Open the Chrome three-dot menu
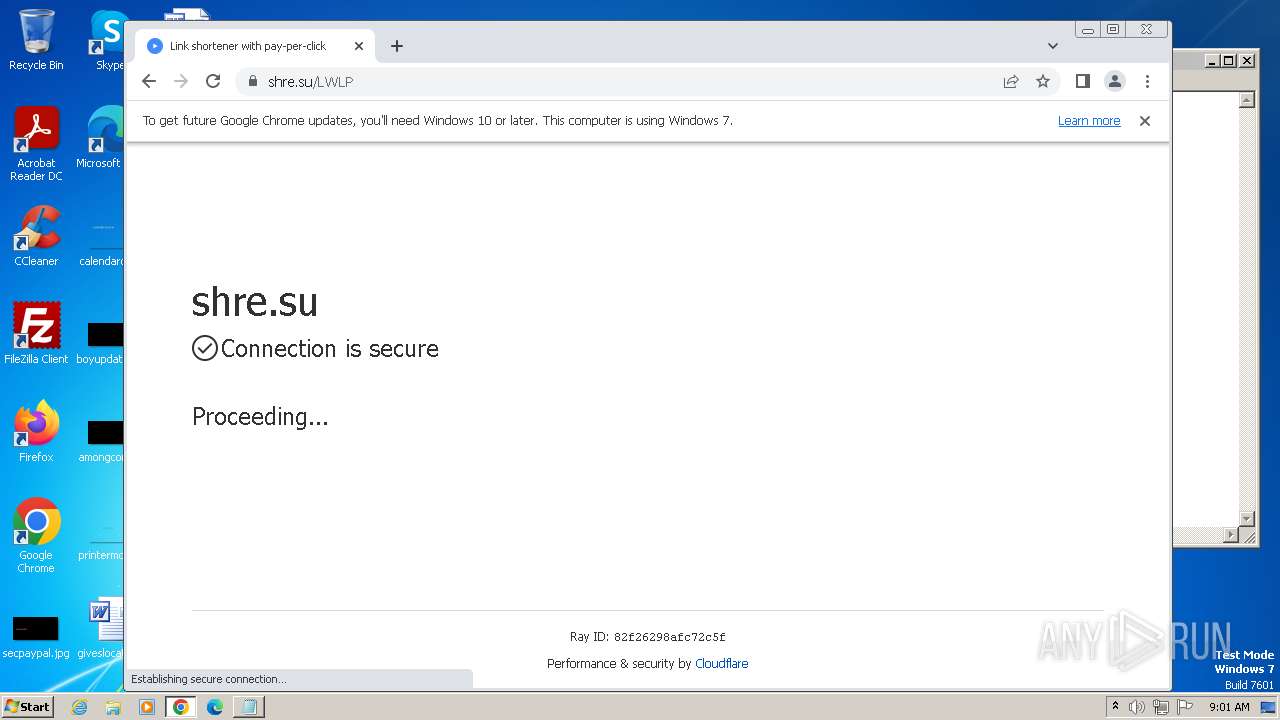Viewport: 1280px width, 720px height. 1147,81
